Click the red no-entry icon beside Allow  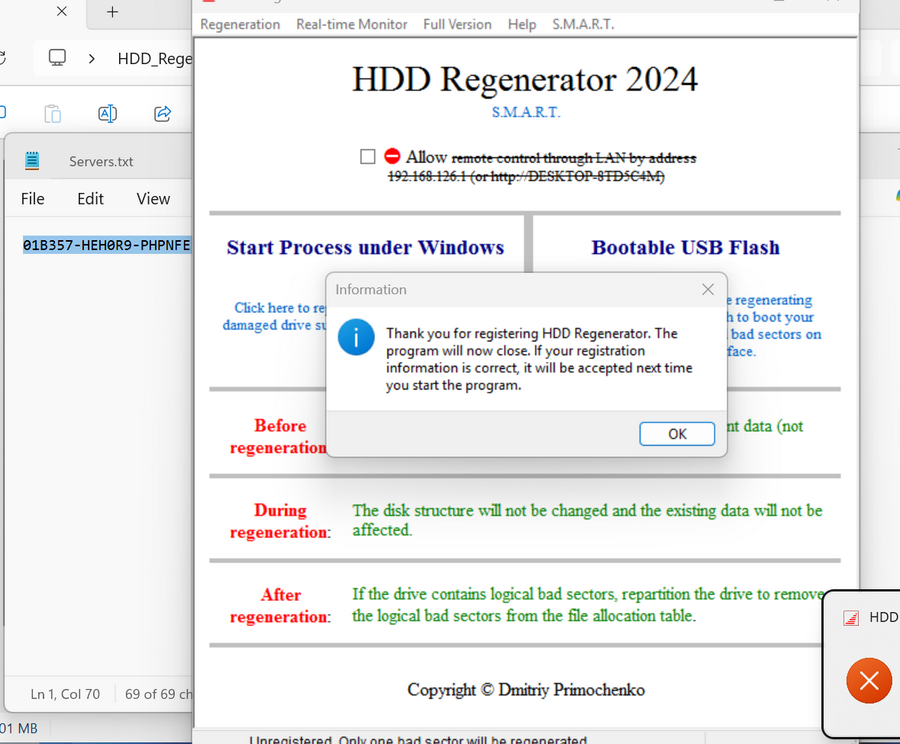(392, 157)
